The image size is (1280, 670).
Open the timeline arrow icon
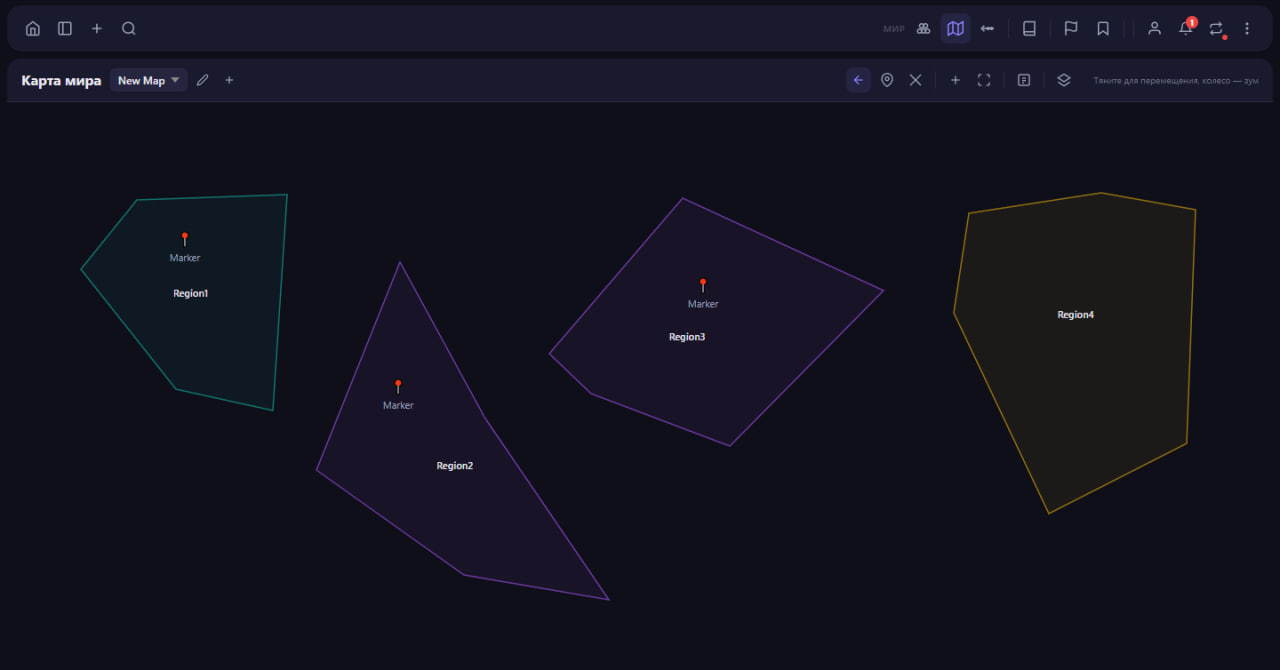pos(988,29)
